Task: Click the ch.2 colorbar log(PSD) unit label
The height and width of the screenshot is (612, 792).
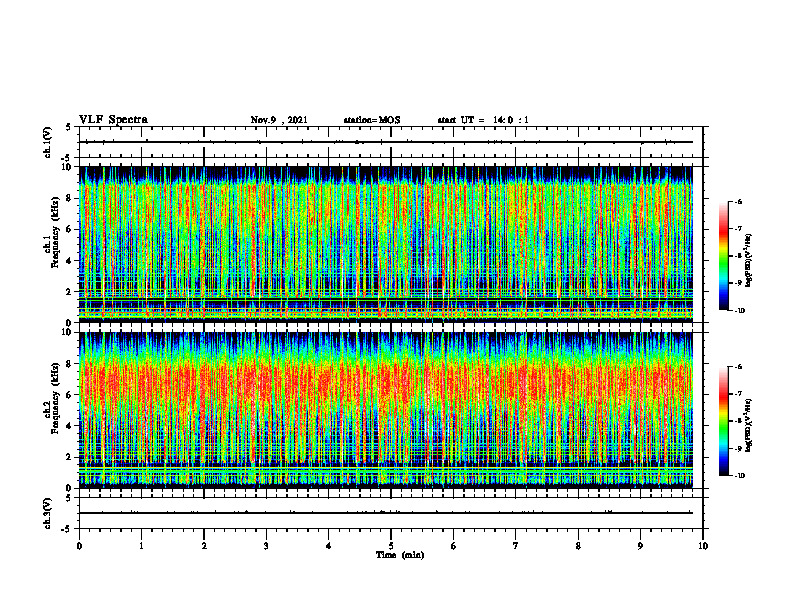Action: point(749,425)
